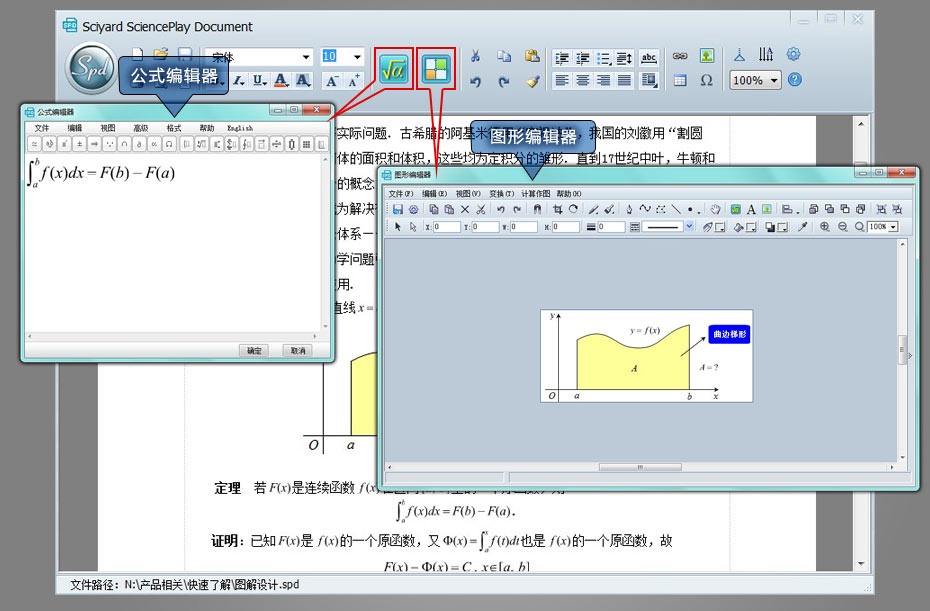The width and height of the screenshot is (930, 611).
Task: Open font color A dropdown
Action: tap(282, 80)
